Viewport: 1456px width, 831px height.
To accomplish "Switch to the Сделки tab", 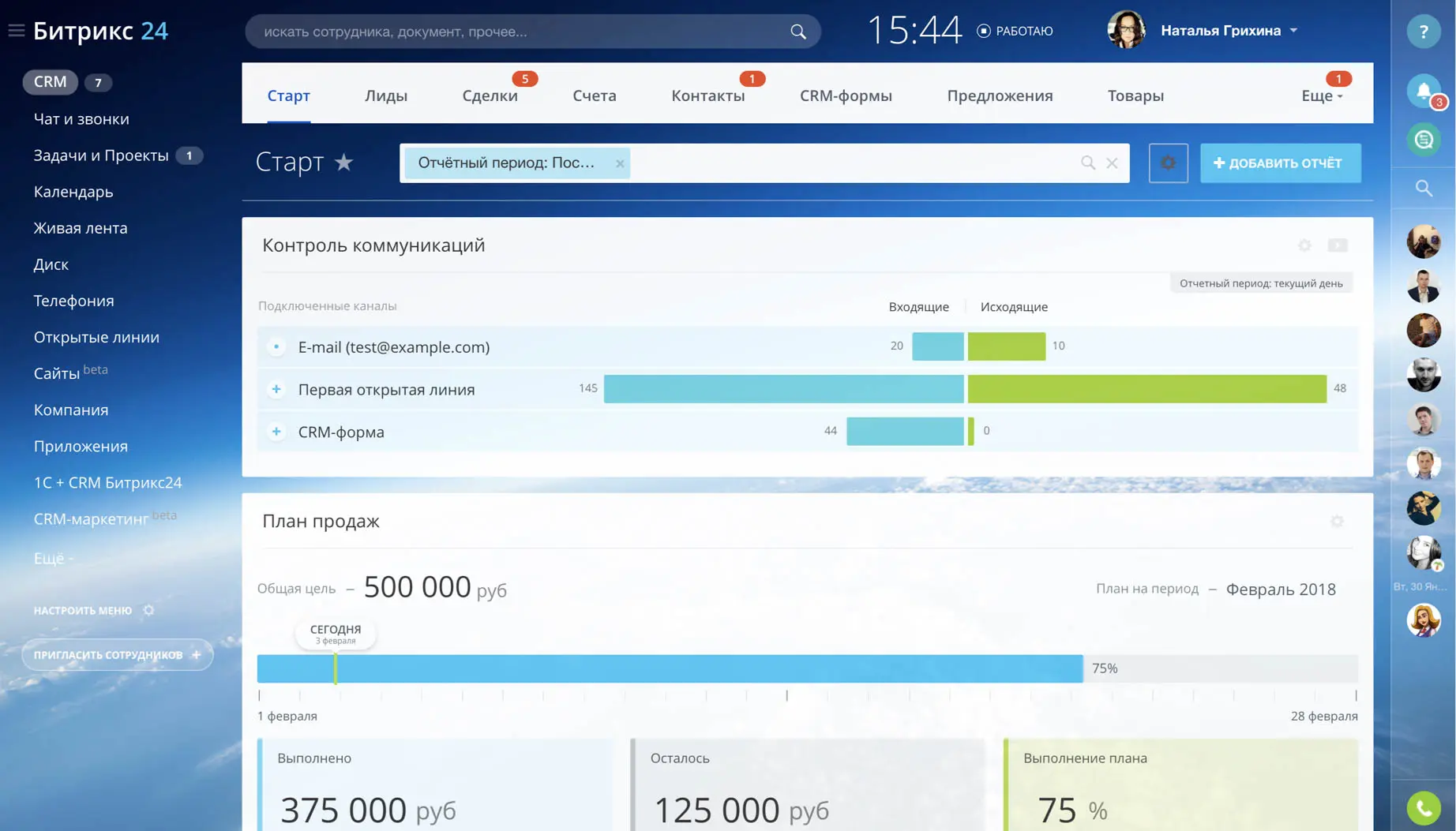I will pos(489,95).
